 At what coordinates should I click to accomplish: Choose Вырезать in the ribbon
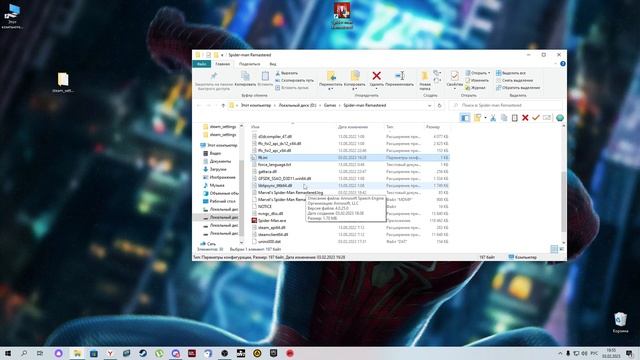pyautogui.click(x=287, y=73)
